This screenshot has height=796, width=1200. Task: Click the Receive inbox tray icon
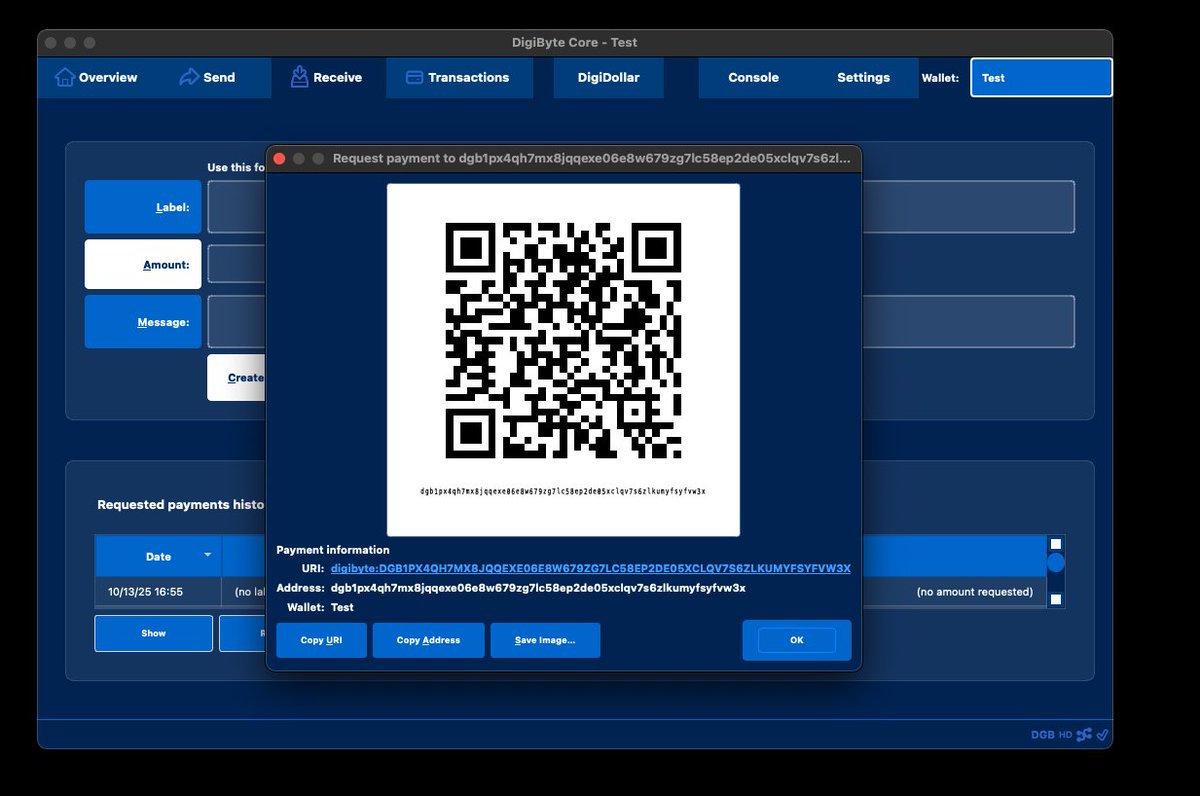tap(298, 77)
